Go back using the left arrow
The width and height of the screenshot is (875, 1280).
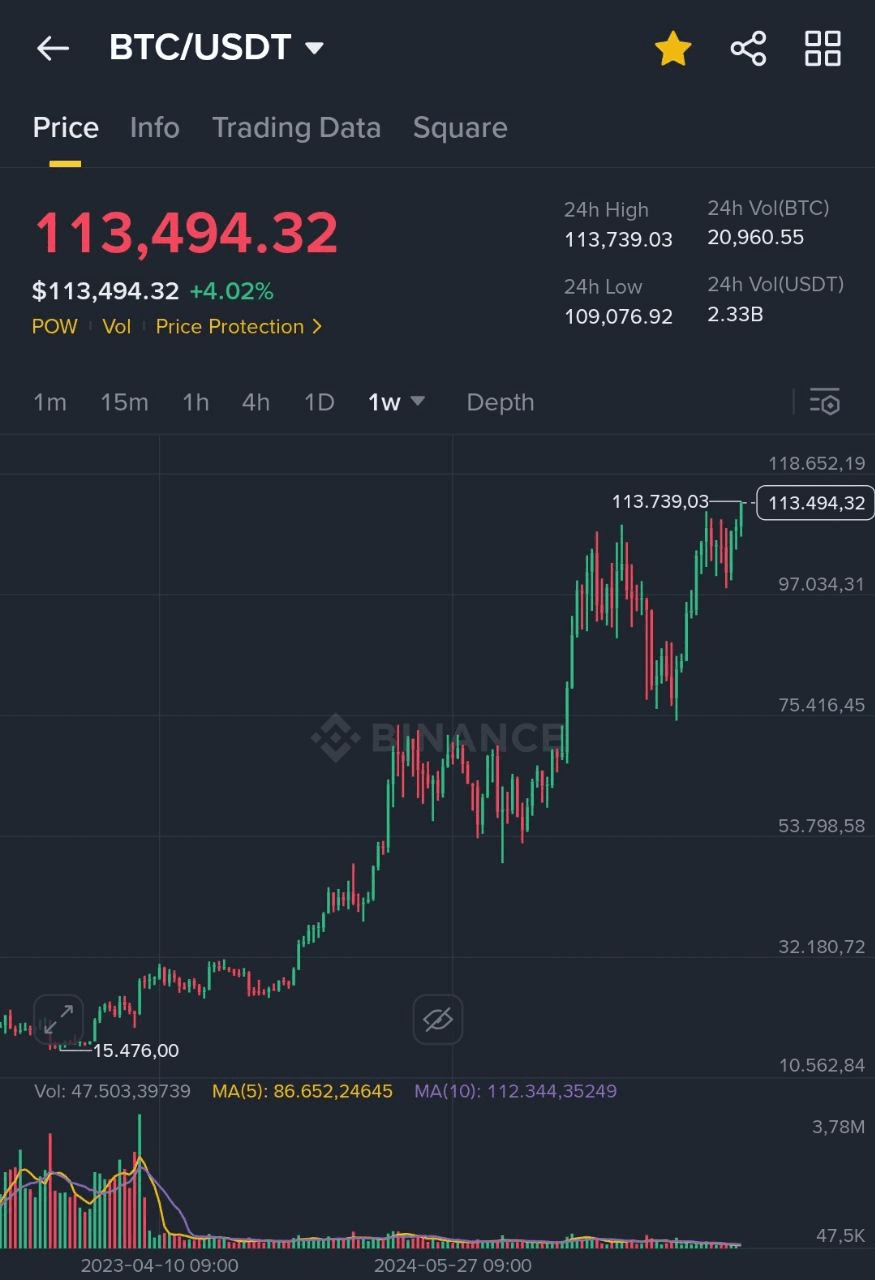pyautogui.click(x=52, y=48)
